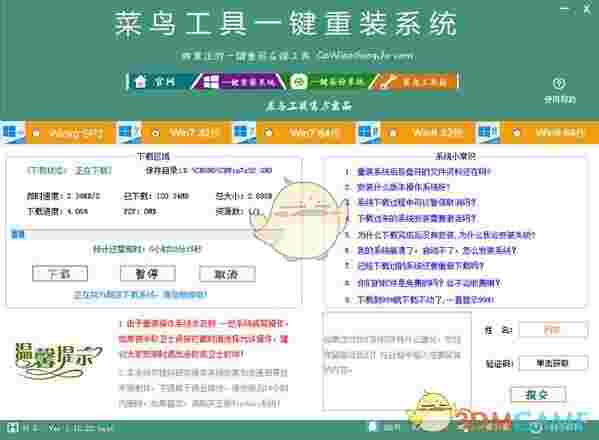Click the Windows icon beside Win8 64位
The width and height of the screenshot is (599, 440).
point(488,132)
